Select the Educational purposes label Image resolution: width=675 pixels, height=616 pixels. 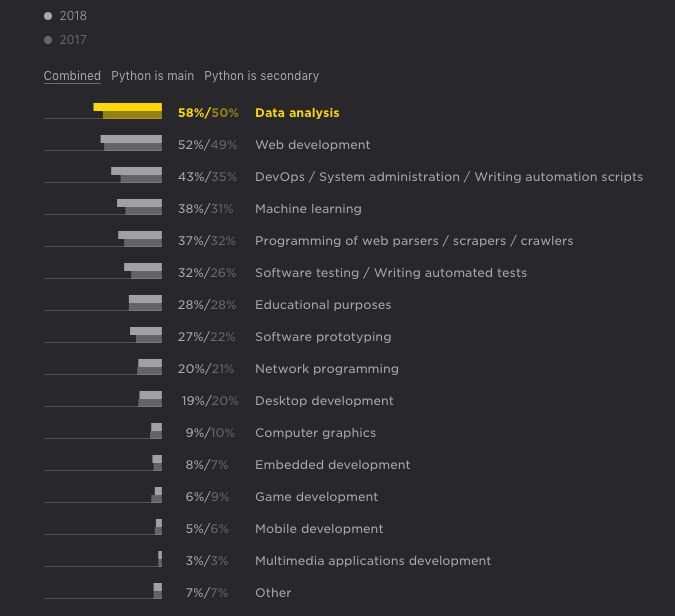[323, 305]
